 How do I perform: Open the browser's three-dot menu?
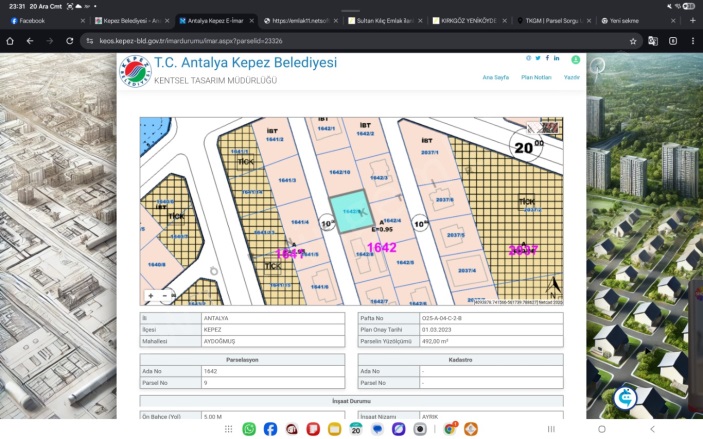click(x=693, y=41)
